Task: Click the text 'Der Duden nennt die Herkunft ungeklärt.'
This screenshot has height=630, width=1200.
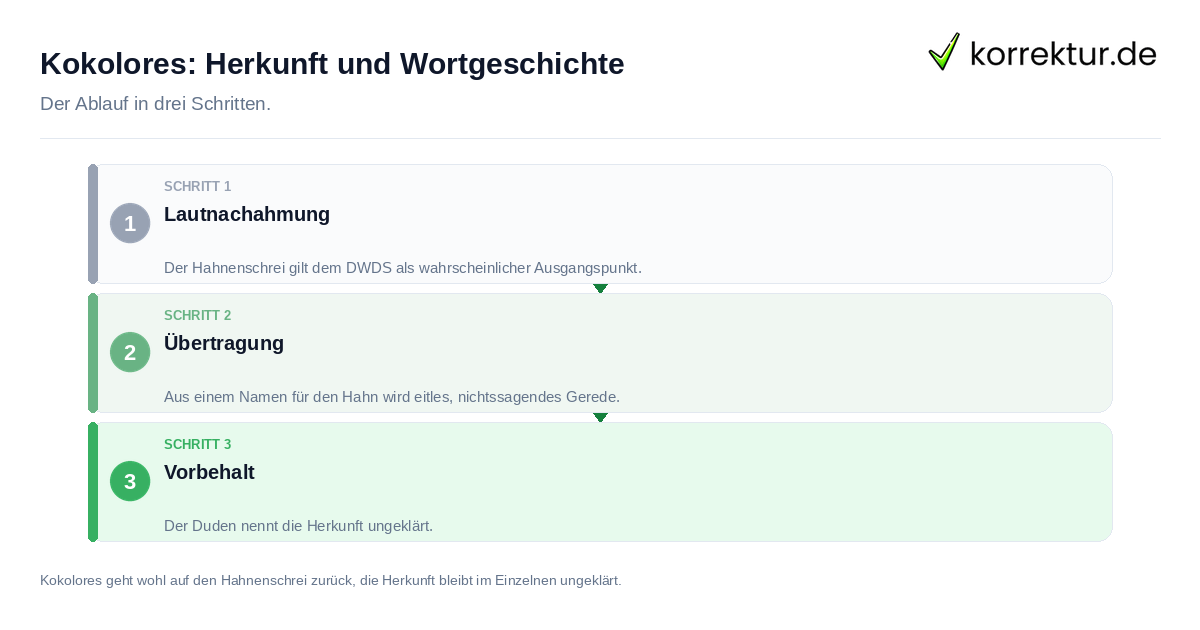Action: pyautogui.click(x=298, y=526)
